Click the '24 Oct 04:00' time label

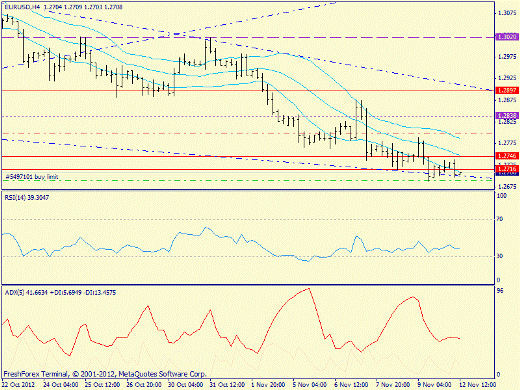[x=61, y=384]
